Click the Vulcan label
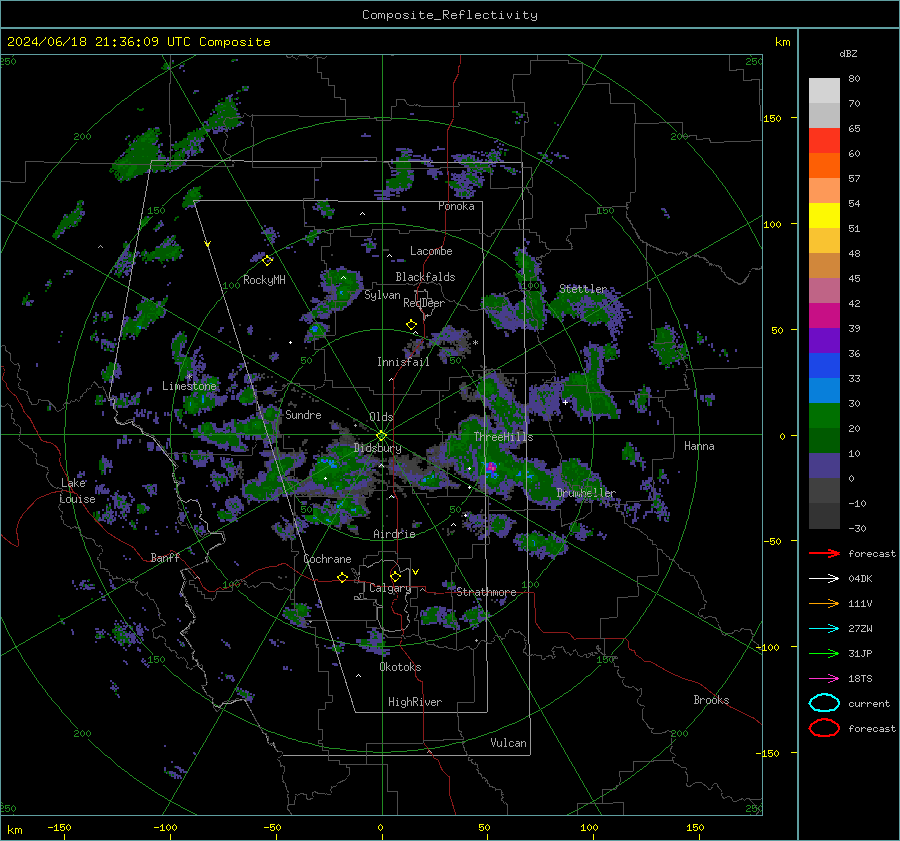Image resolution: width=900 pixels, height=841 pixels. (x=508, y=743)
